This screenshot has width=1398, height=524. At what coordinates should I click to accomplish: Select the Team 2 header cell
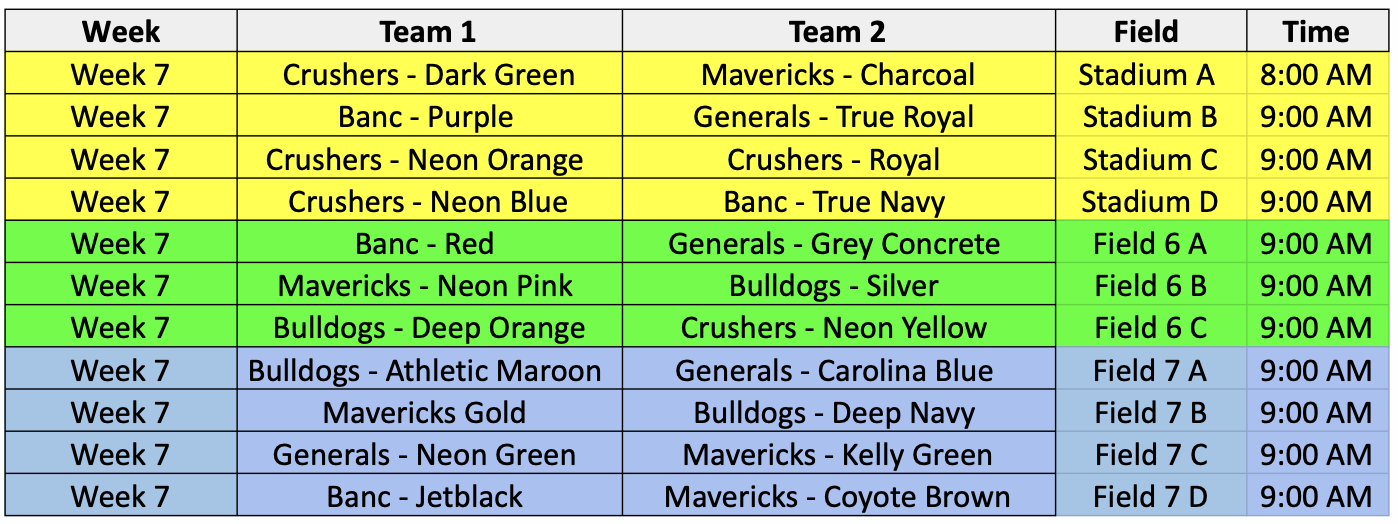point(838,32)
